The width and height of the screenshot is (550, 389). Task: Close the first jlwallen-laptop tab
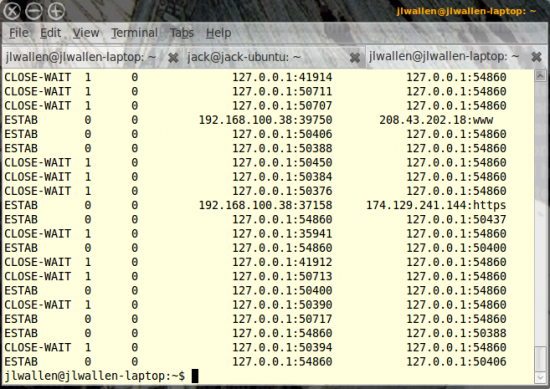click(x=173, y=58)
